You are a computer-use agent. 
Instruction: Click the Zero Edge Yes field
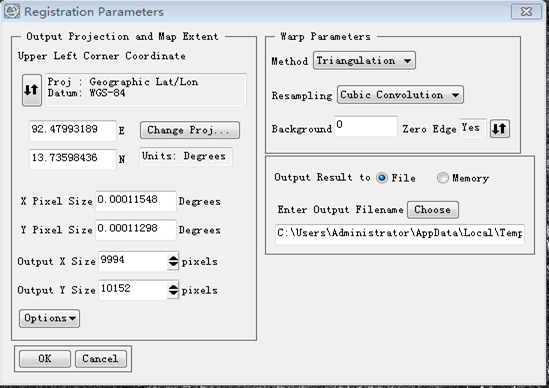click(x=473, y=128)
